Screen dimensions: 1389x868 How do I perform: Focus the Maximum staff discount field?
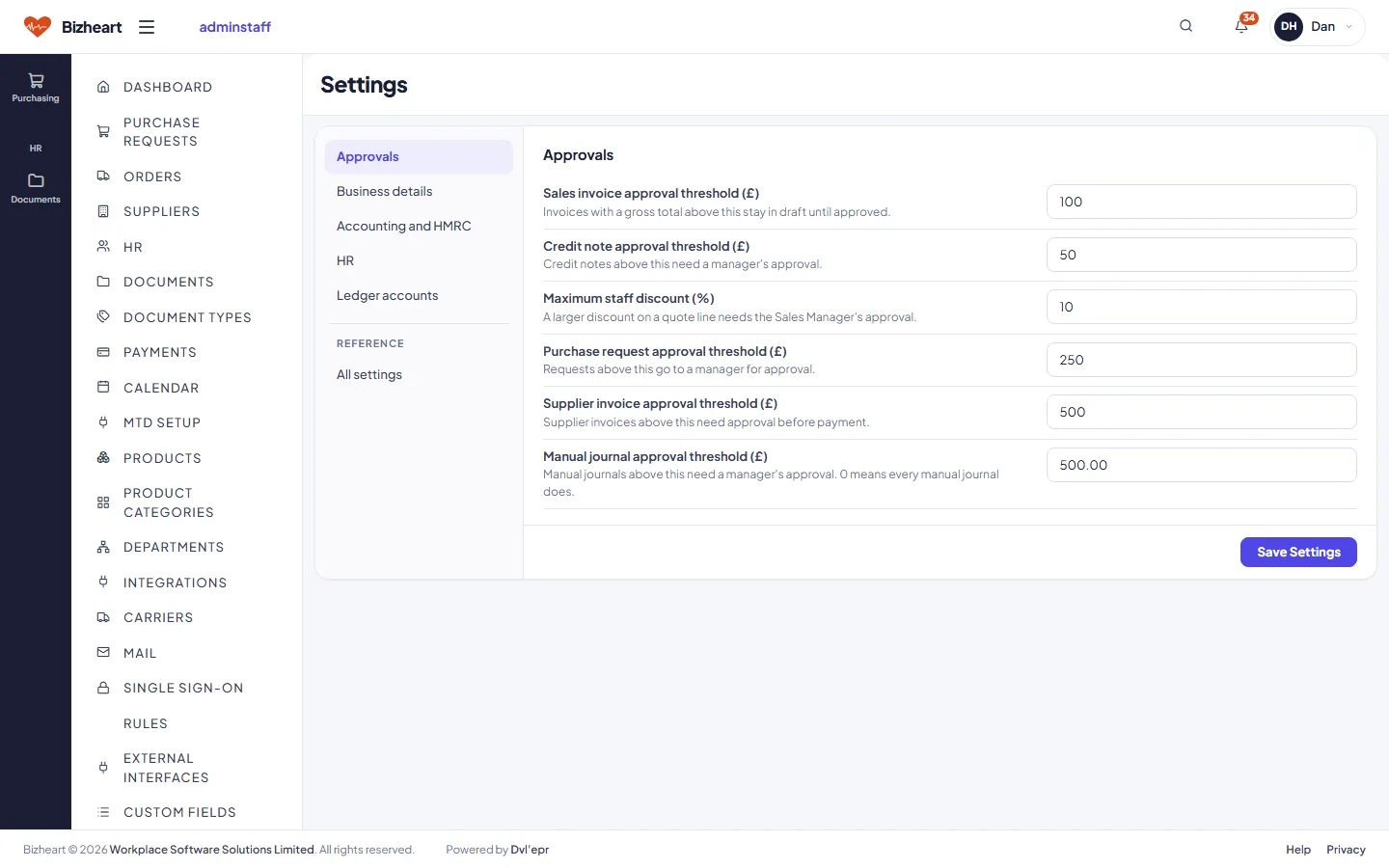(1202, 307)
